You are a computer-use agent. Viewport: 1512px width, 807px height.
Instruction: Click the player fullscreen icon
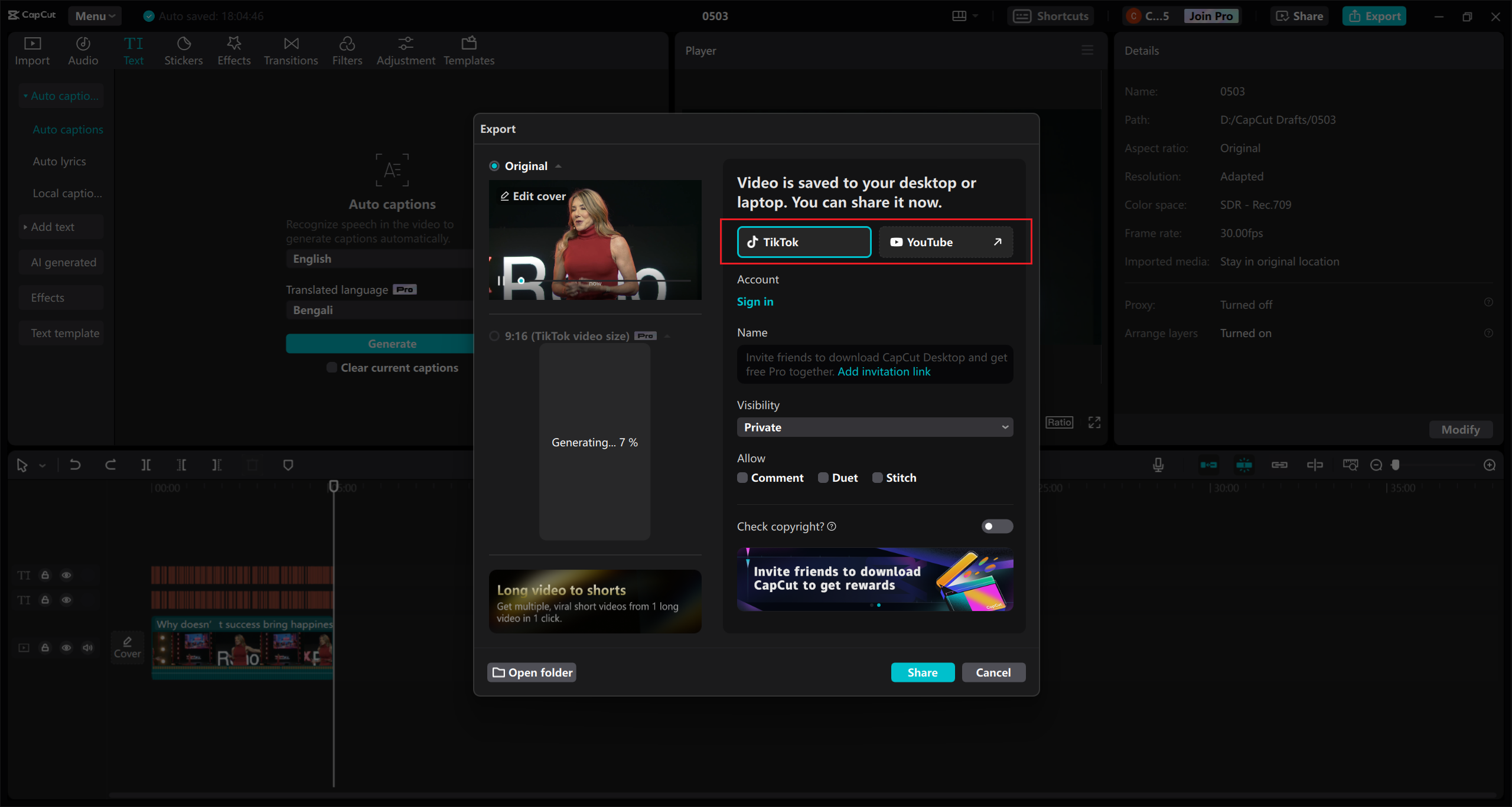pyautogui.click(x=1094, y=423)
